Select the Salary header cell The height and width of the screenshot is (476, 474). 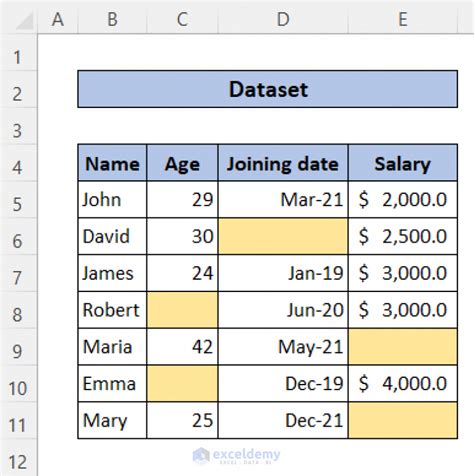[403, 163]
